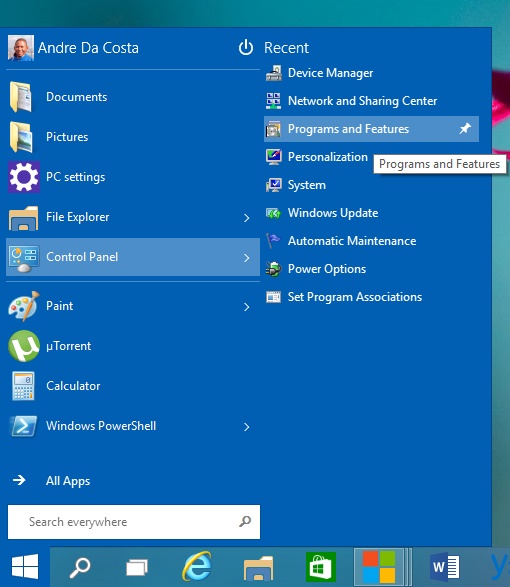Select the Calculator menu entry text
Viewport: 510px width, 587px height.
tap(73, 386)
